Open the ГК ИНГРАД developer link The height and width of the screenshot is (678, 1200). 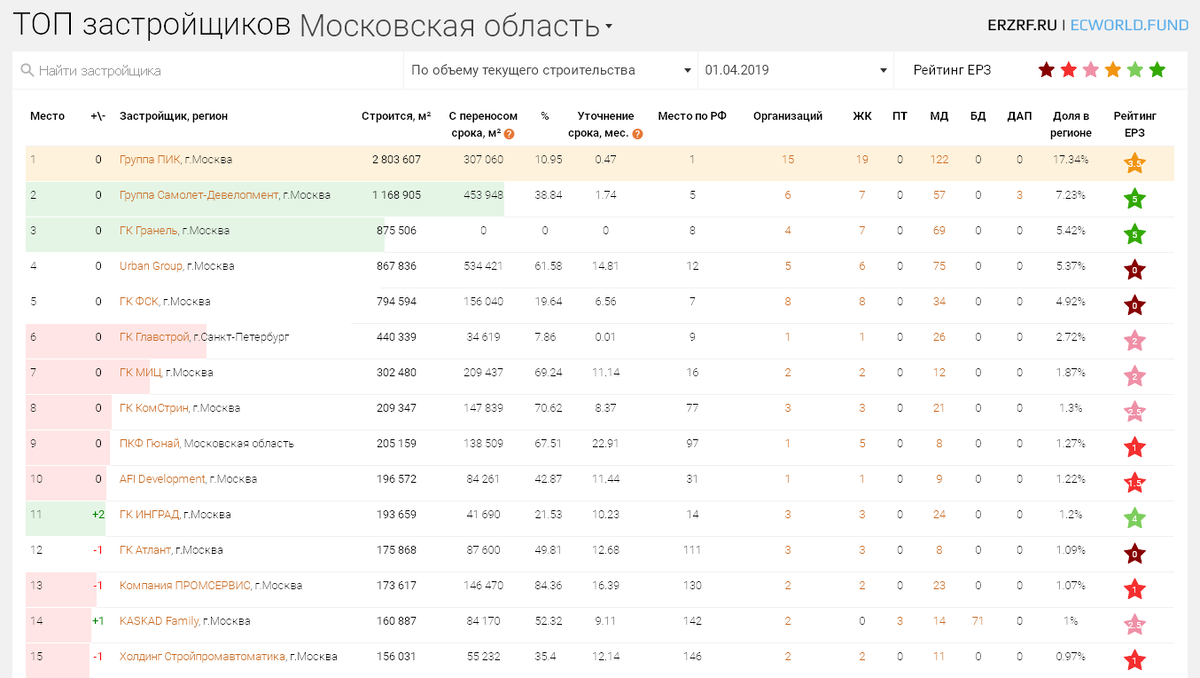coord(149,514)
